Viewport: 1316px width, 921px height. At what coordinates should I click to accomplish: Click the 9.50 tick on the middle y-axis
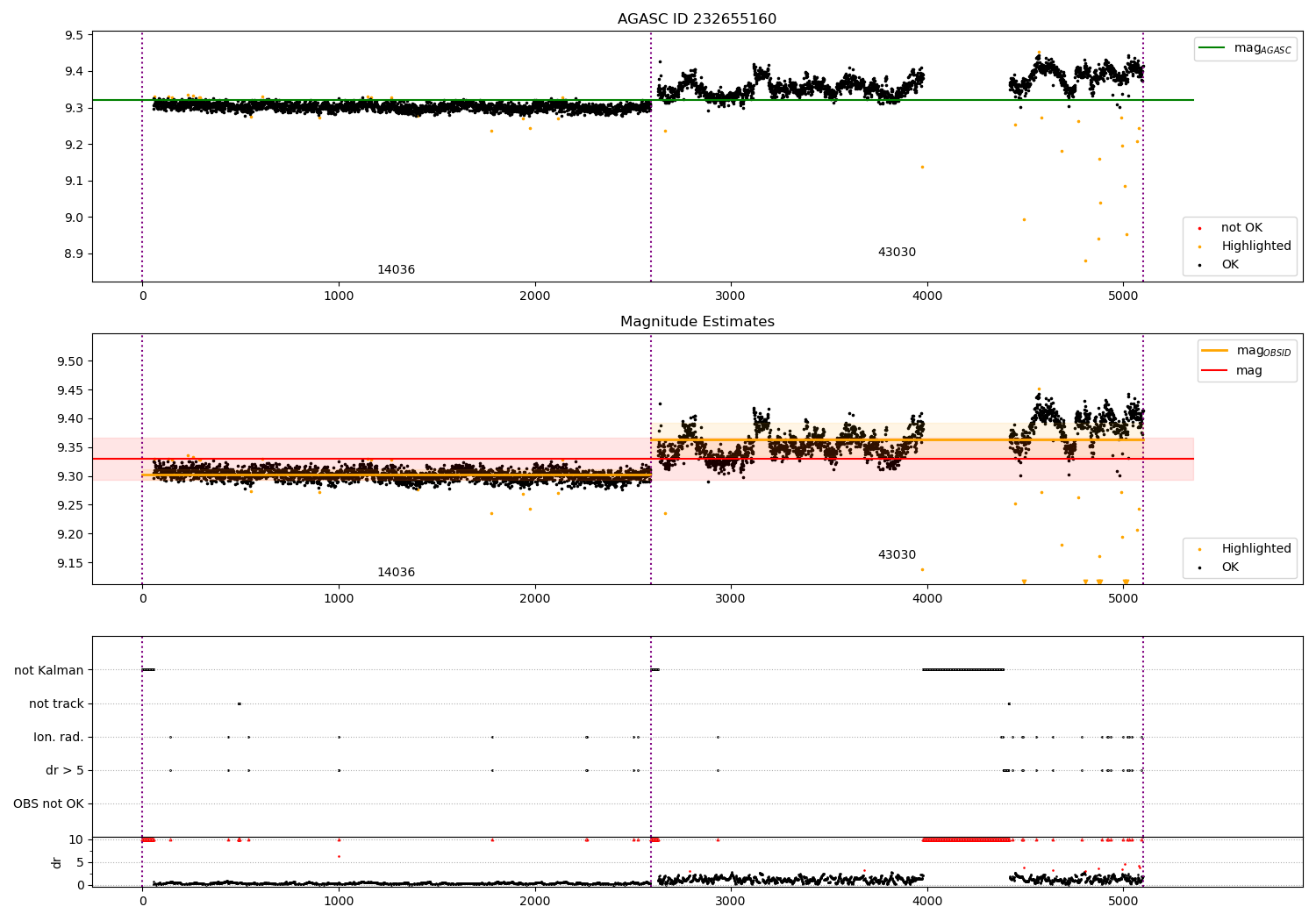click(x=71, y=361)
